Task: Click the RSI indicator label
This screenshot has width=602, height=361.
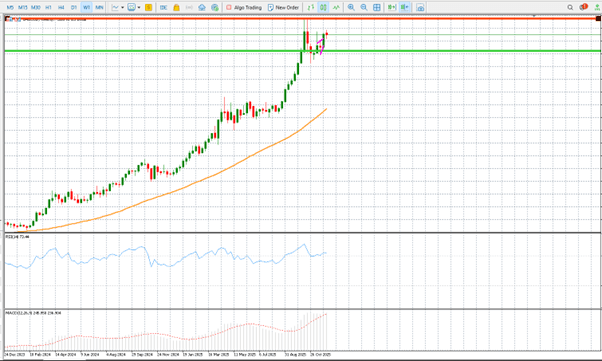Action: [17, 237]
